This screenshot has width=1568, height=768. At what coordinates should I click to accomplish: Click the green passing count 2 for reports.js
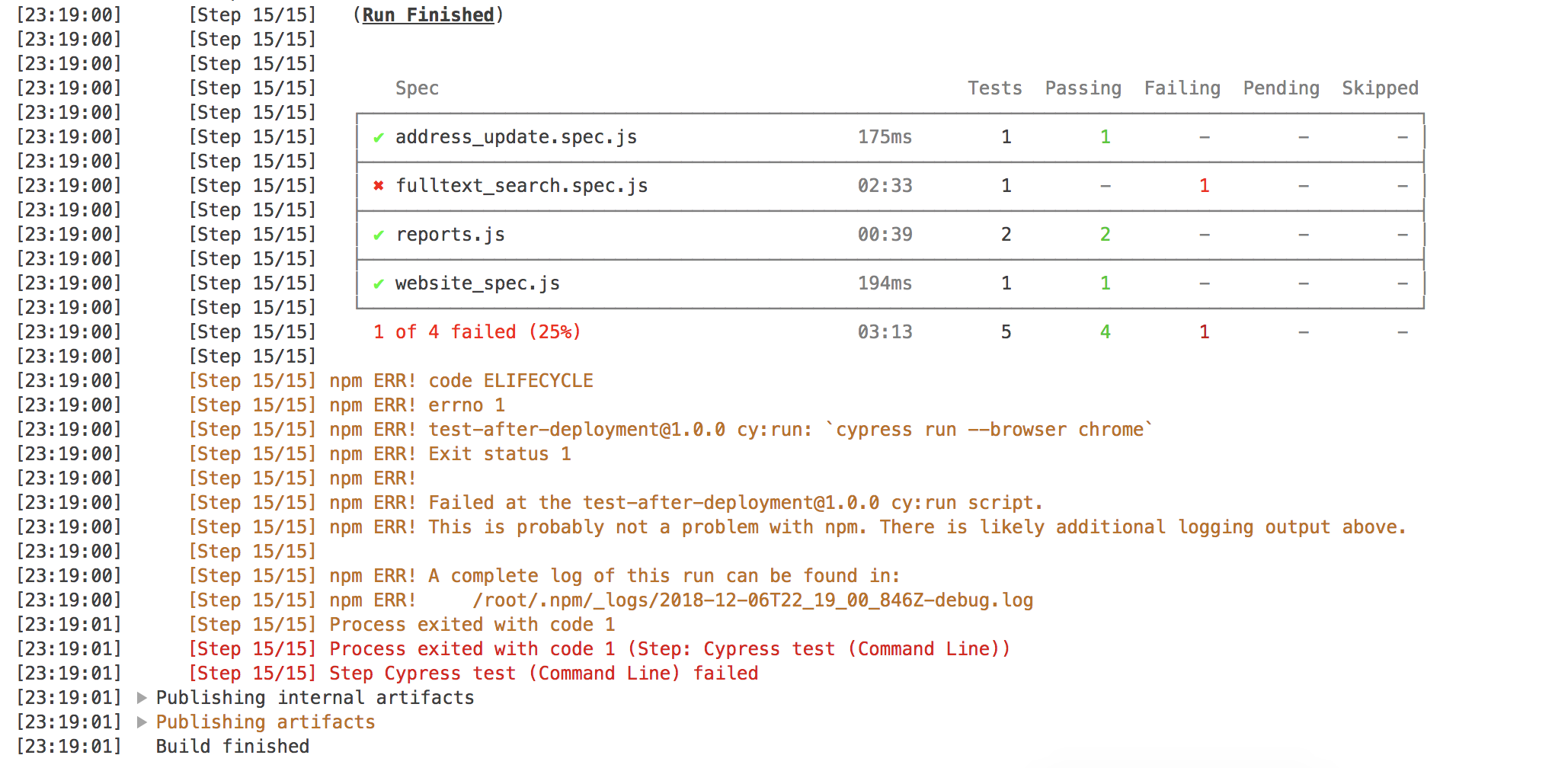1106,235
